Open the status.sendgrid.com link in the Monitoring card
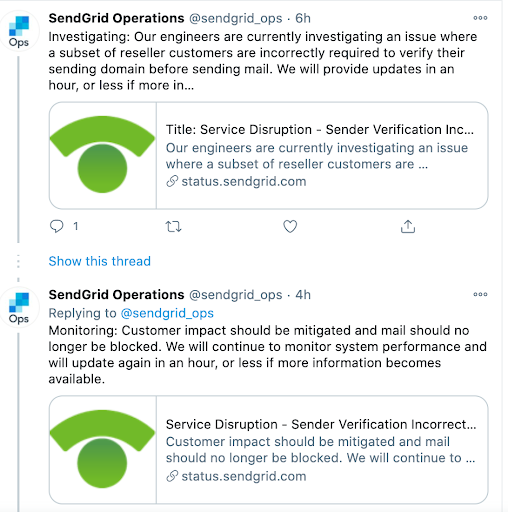Image resolution: width=508 pixels, height=512 pixels. 236,476
